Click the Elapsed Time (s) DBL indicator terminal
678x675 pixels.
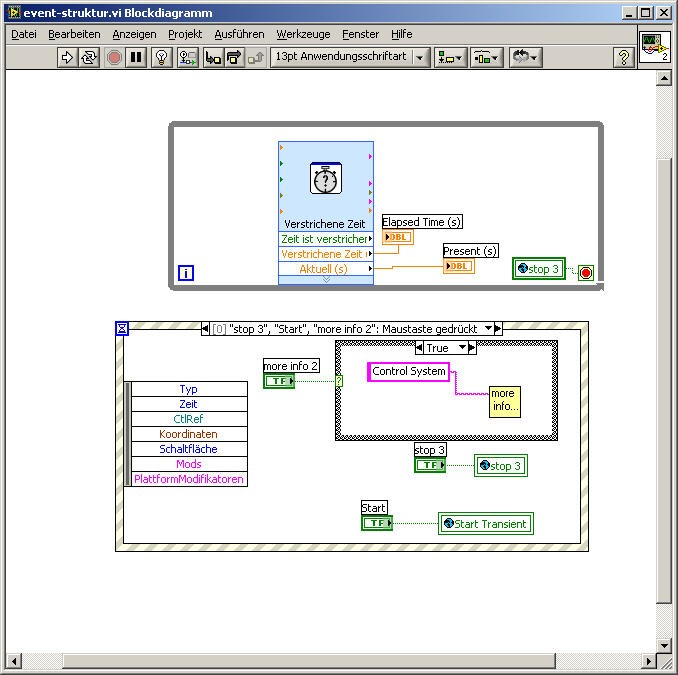click(398, 237)
